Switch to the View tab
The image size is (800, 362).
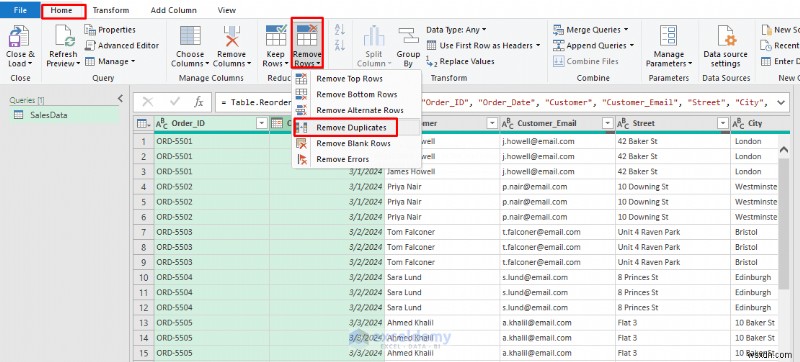[227, 10]
